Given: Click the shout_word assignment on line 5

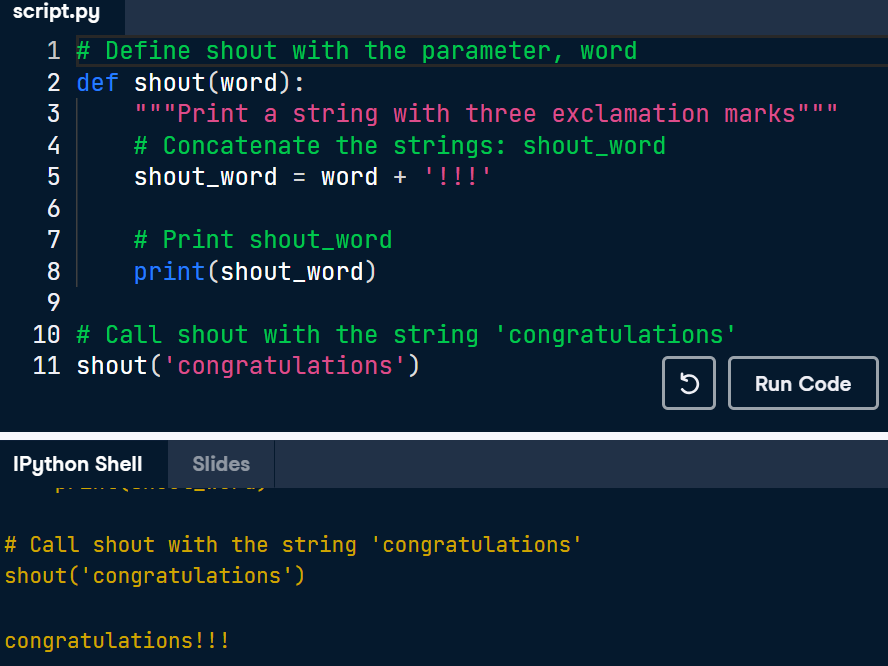Looking at the screenshot, I should pyautogui.click(x=313, y=177).
